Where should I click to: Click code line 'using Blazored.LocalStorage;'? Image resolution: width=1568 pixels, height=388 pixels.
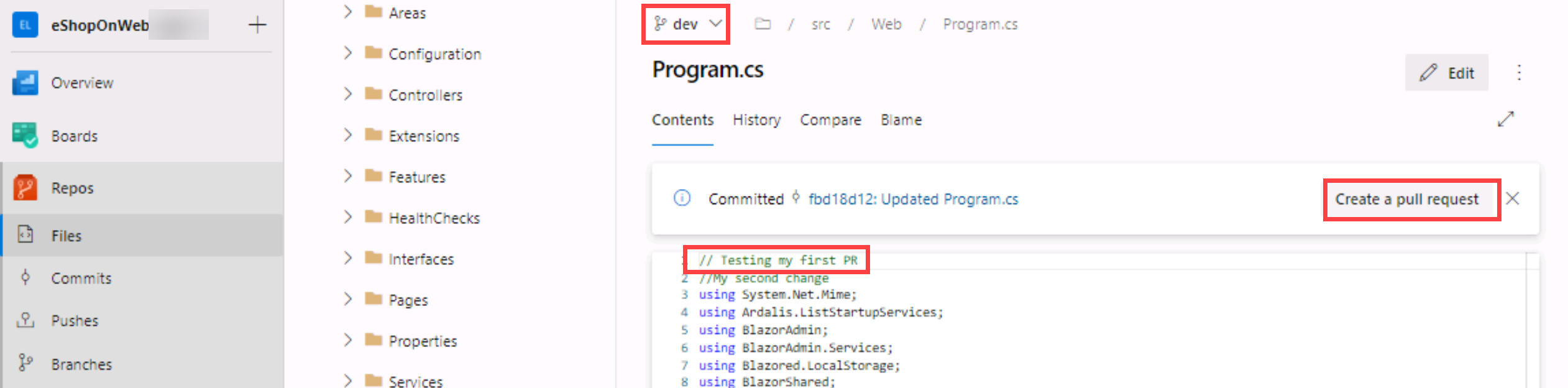click(799, 366)
